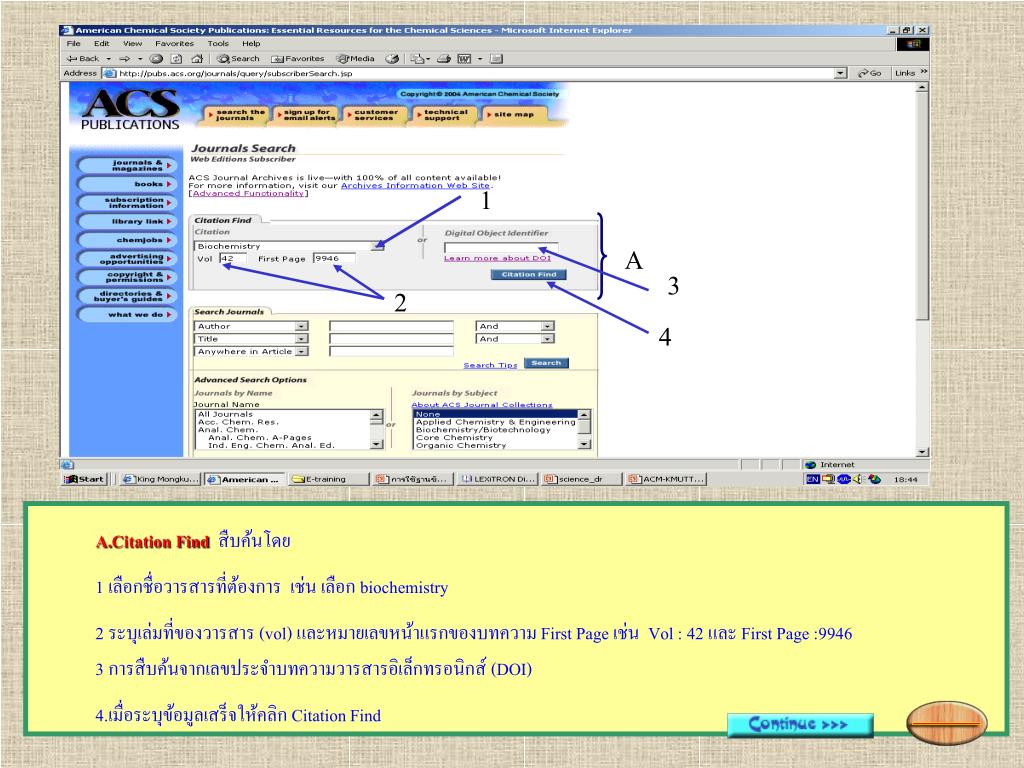Screen dimensions: 1024x768
Task: Click the History icon in toolbar
Action: point(392,59)
